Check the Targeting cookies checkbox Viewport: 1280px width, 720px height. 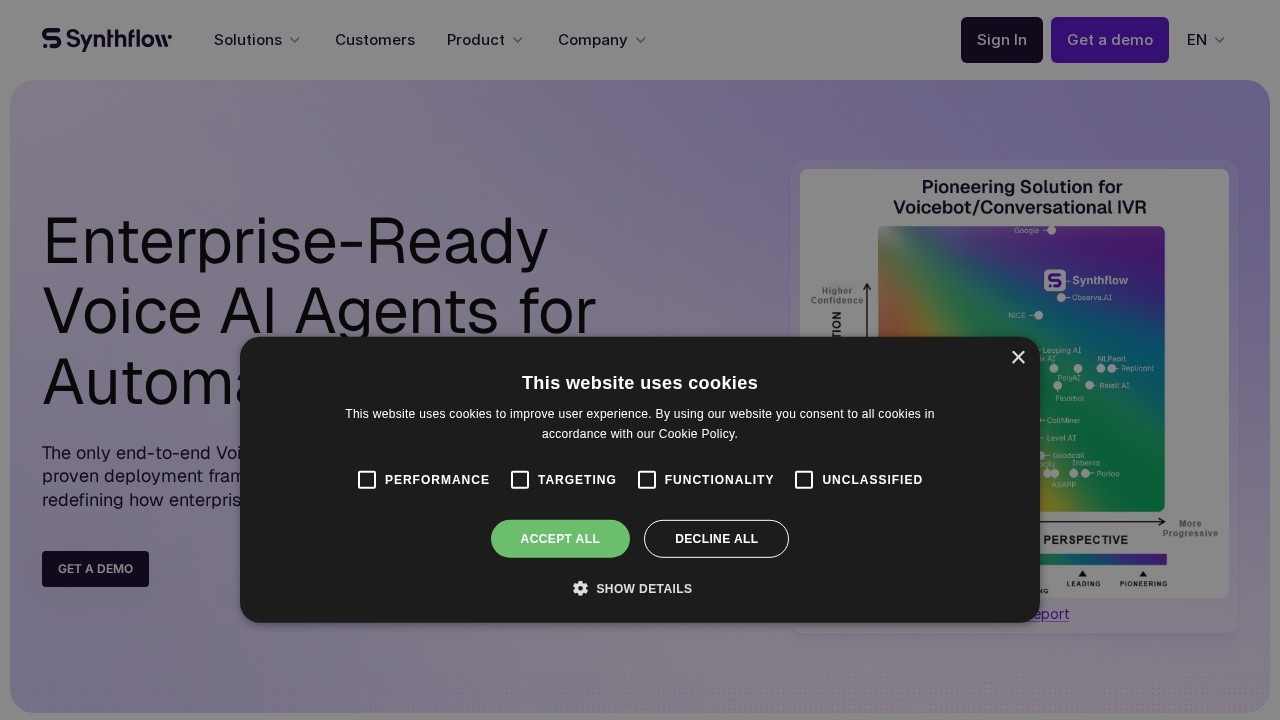pyautogui.click(x=520, y=480)
